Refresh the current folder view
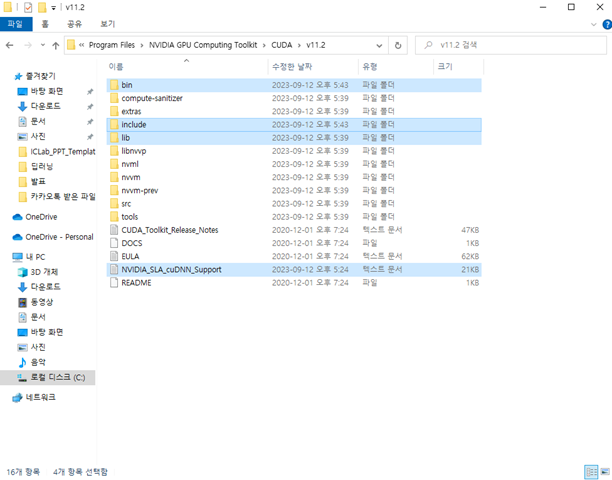Viewport: 612px width, 480px height. coord(398,45)
